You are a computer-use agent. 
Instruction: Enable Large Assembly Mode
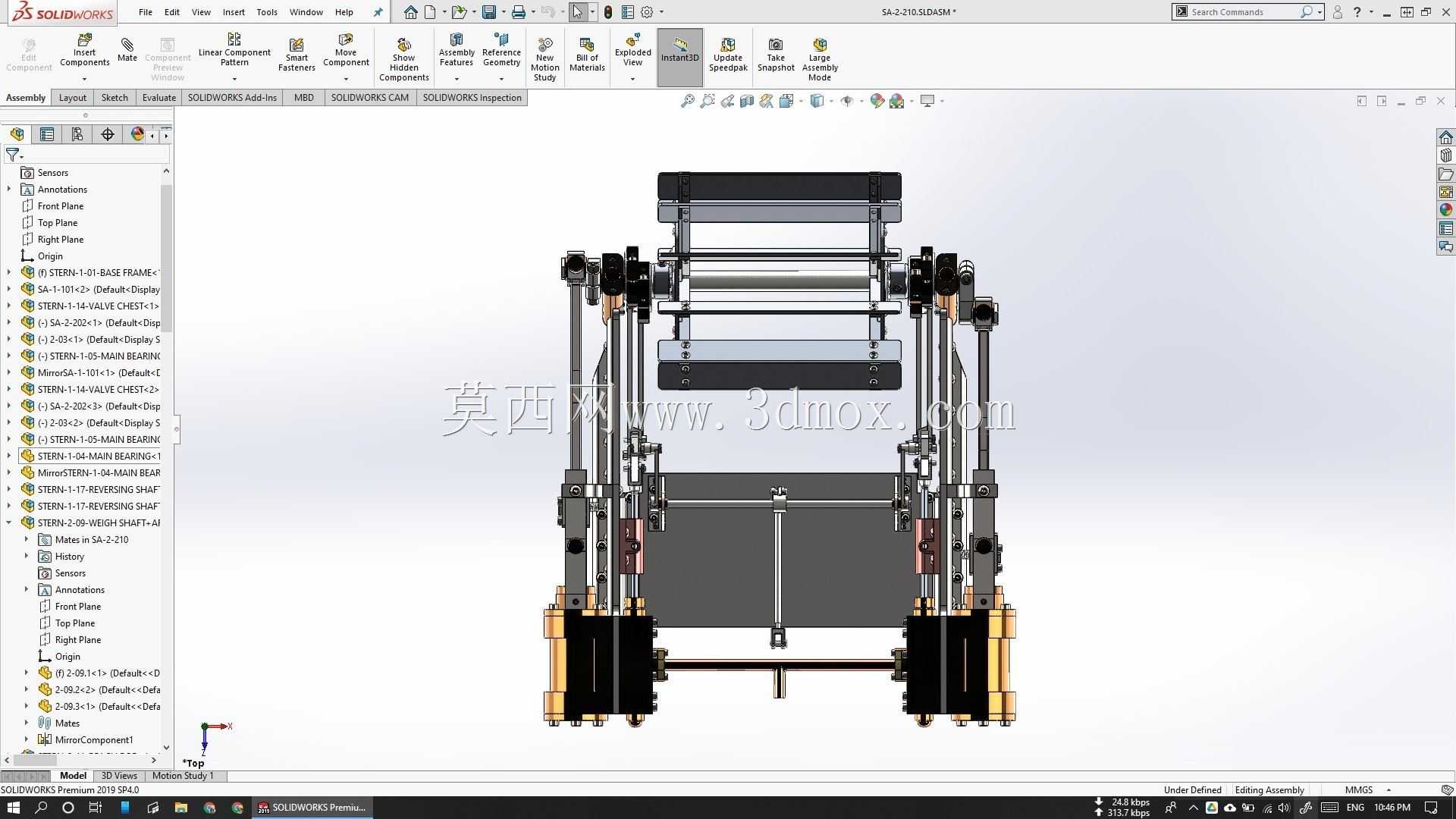click(820, 58)
